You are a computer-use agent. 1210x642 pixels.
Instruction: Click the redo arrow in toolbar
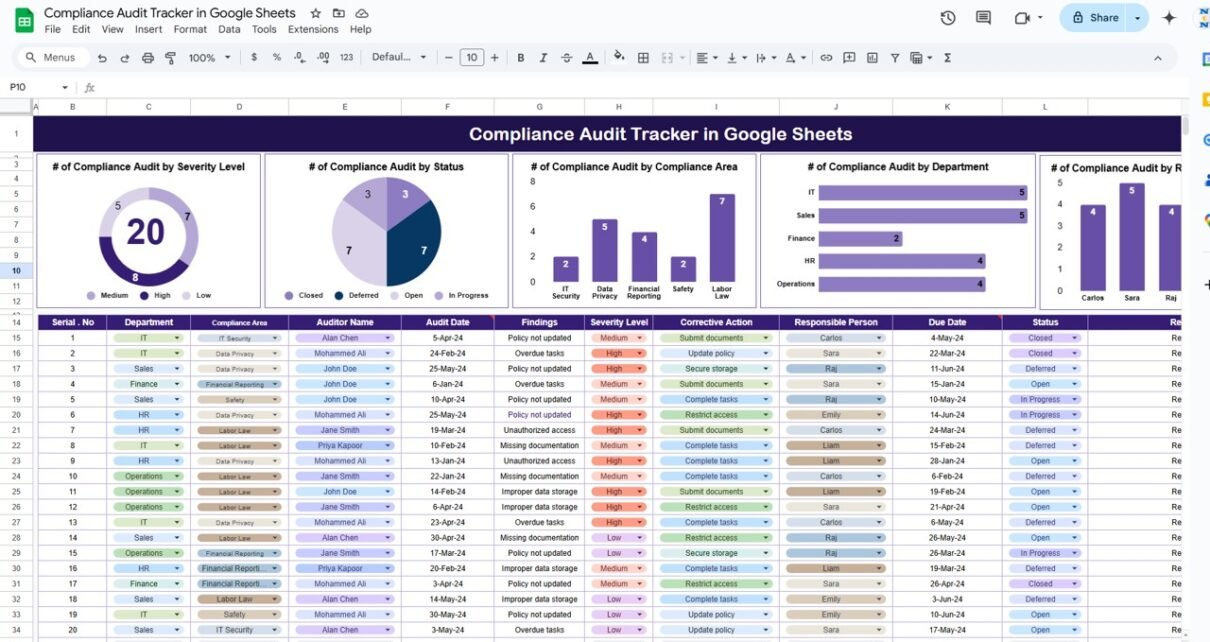pyautogui.click(x=125, y=58)
